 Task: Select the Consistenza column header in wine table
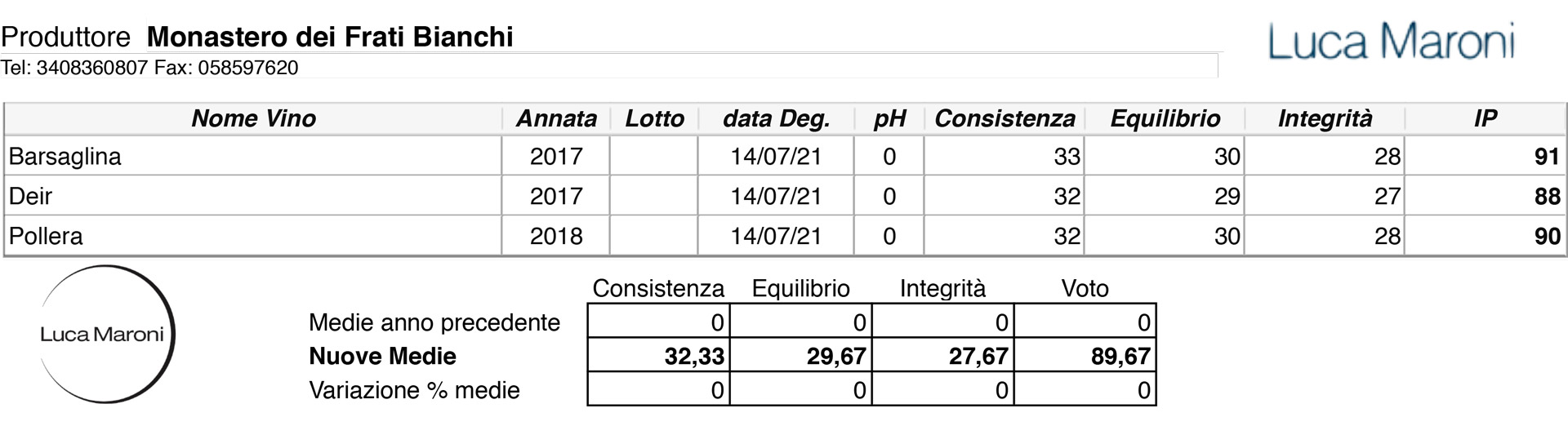point(1004,119)
